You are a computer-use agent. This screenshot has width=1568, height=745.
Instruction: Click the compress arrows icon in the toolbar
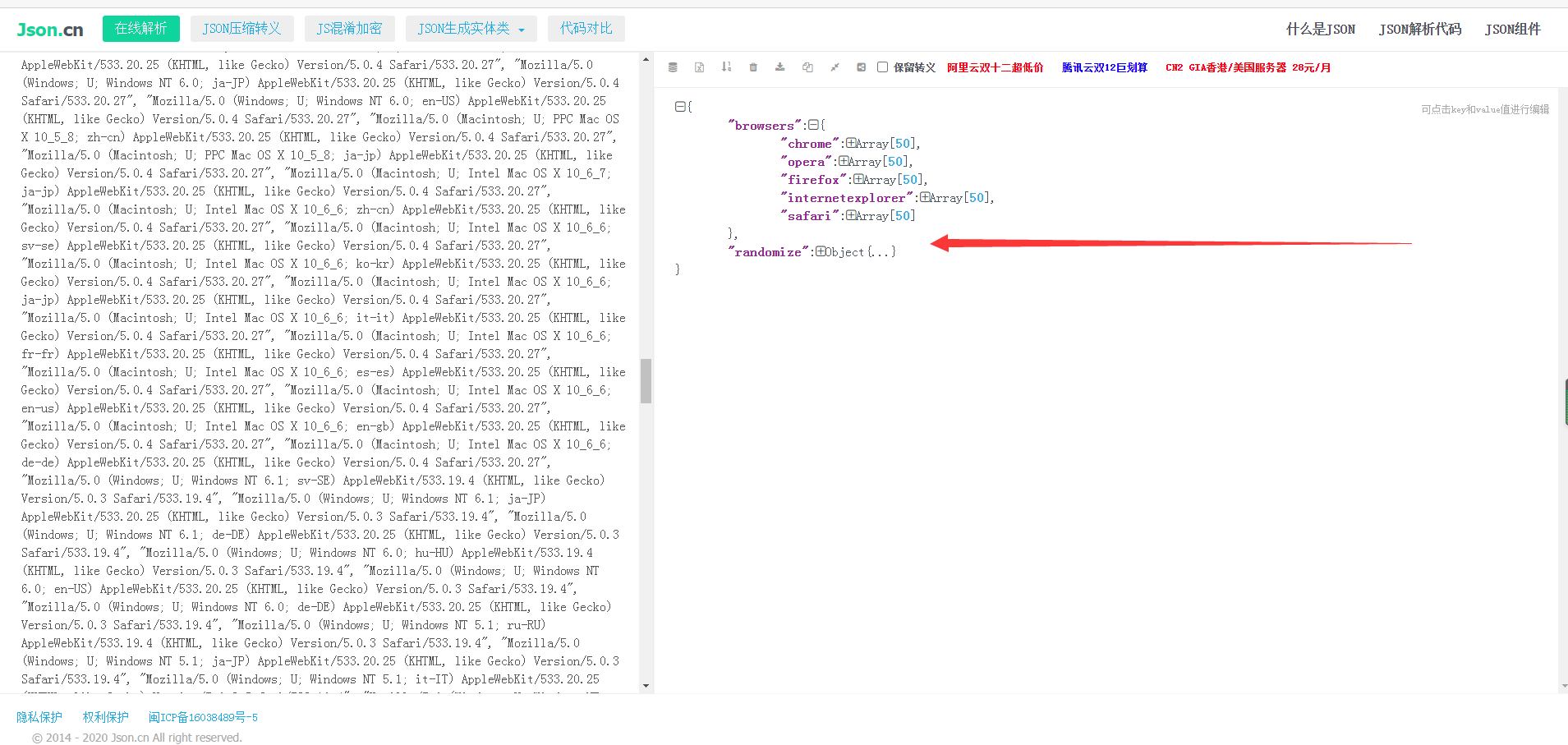point(835,67)
